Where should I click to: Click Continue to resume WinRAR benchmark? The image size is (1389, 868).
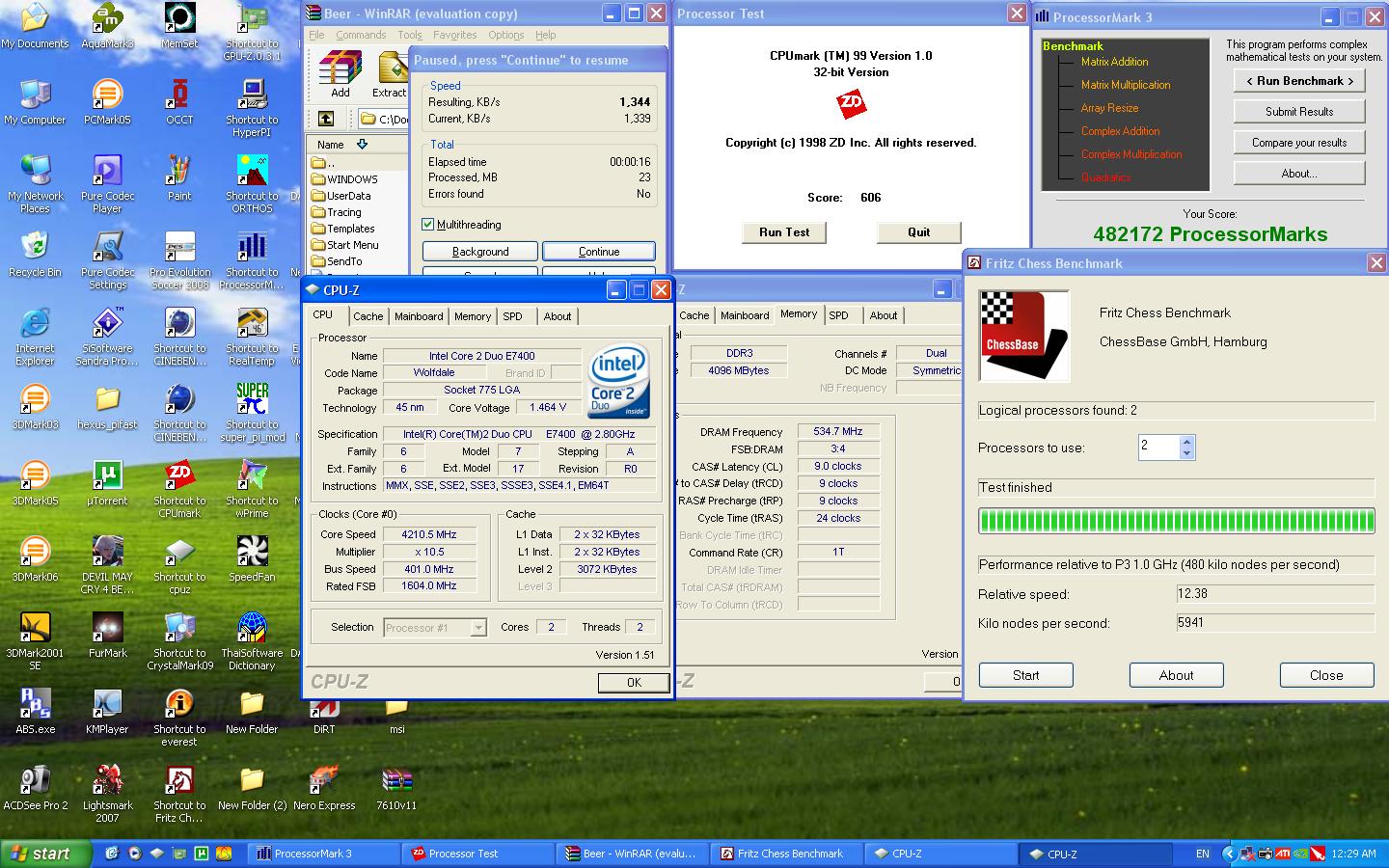click(599, 252)
